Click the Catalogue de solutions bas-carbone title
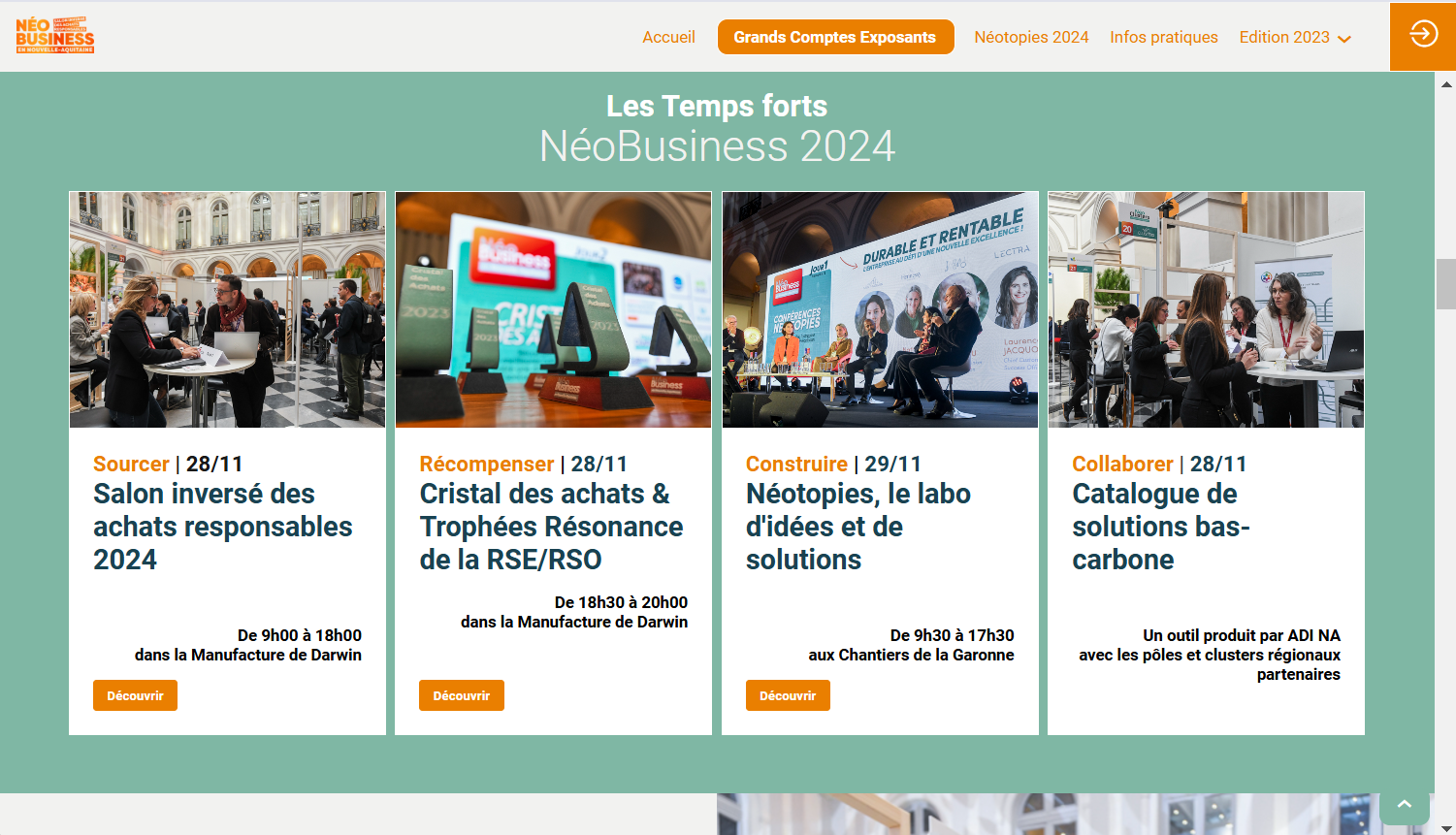Viewport: 1456px width, 835px height. 1160,527
